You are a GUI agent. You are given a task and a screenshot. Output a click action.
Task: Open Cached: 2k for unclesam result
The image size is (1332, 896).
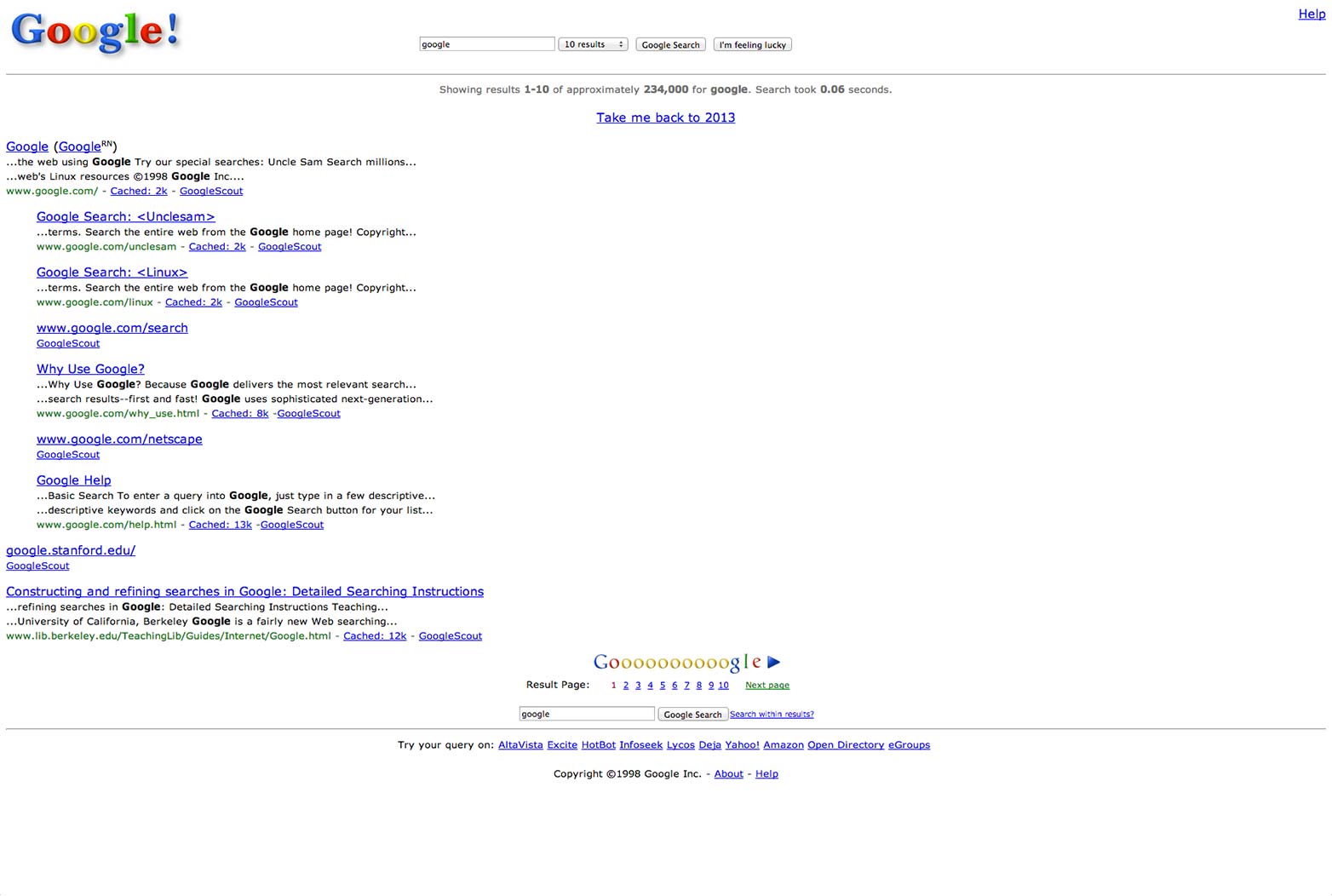coord(217,246)
